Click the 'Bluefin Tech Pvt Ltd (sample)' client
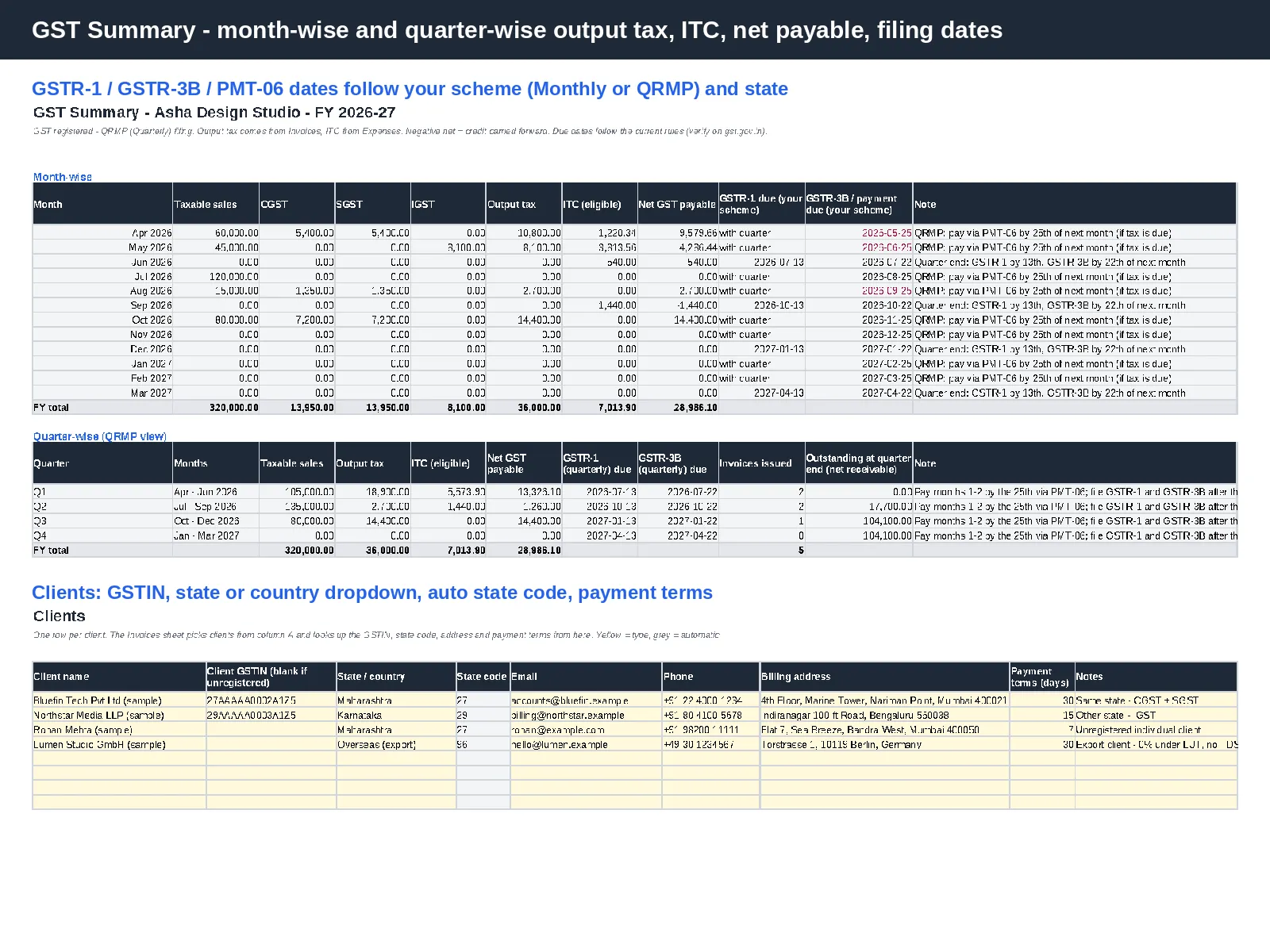 (x=119, y=701)
